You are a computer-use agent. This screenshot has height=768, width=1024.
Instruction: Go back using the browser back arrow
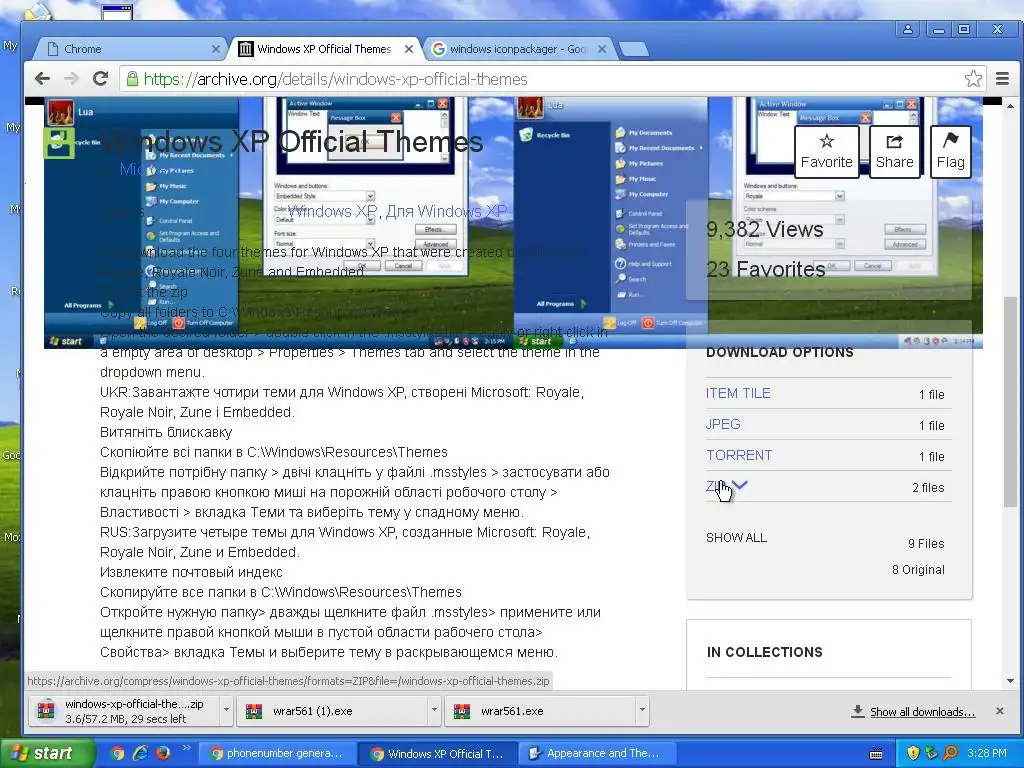[42, 79]
